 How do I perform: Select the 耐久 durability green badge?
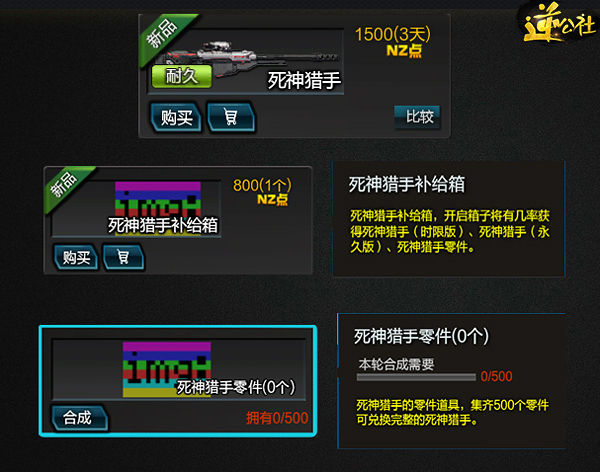click(x=181, y=76)
